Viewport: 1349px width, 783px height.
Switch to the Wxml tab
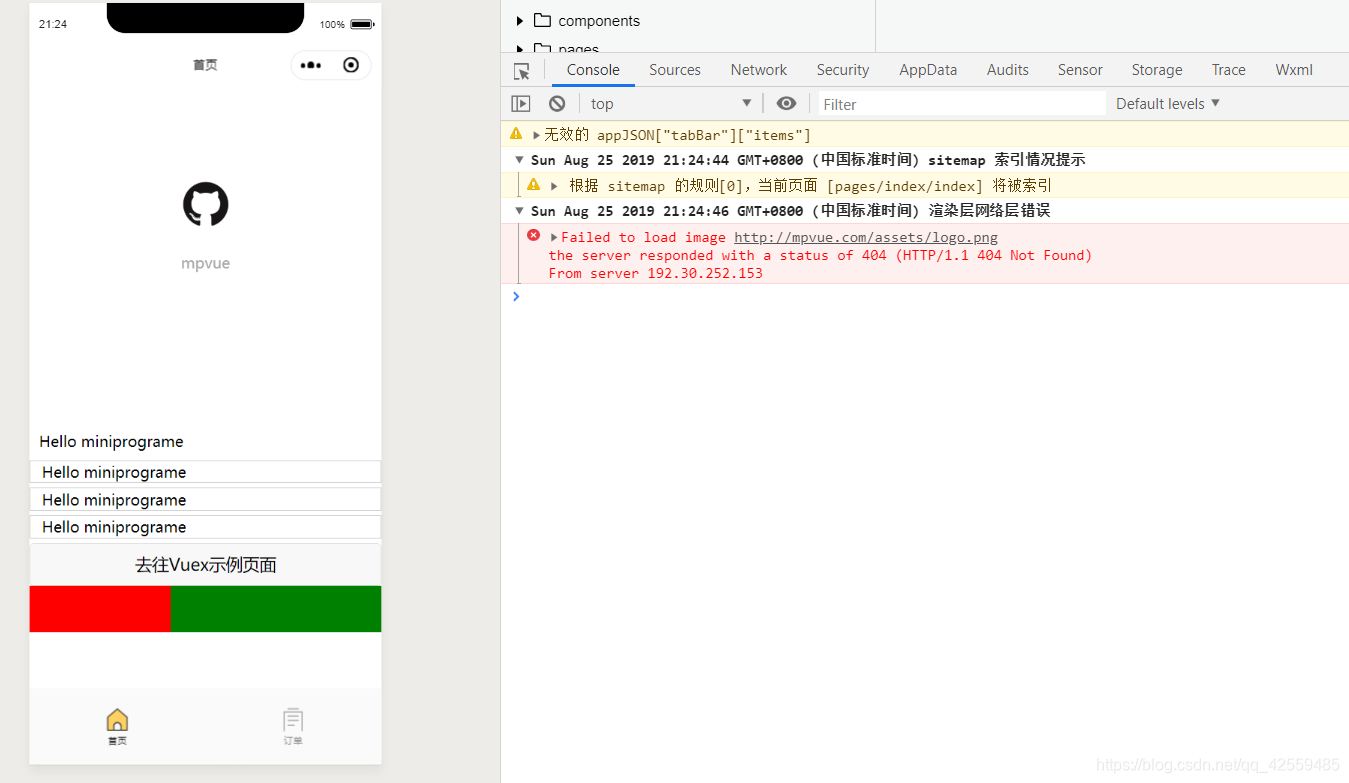tap(1294, 70)
